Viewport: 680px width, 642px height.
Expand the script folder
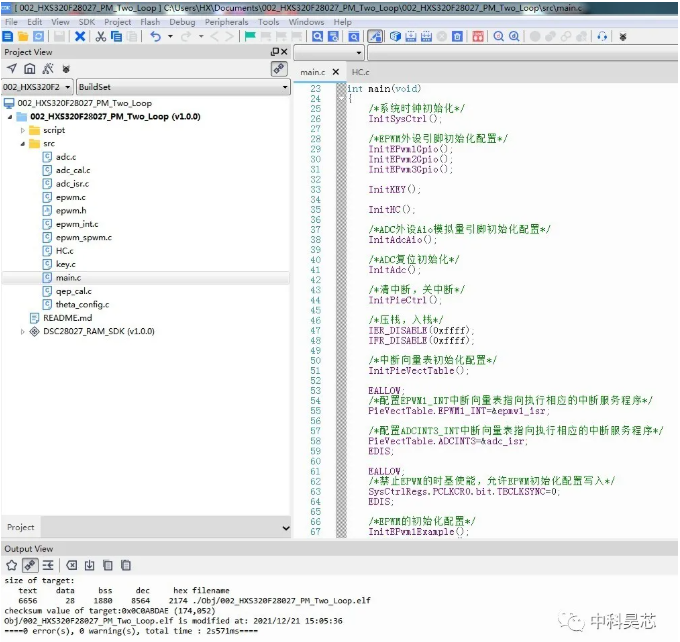23,130
